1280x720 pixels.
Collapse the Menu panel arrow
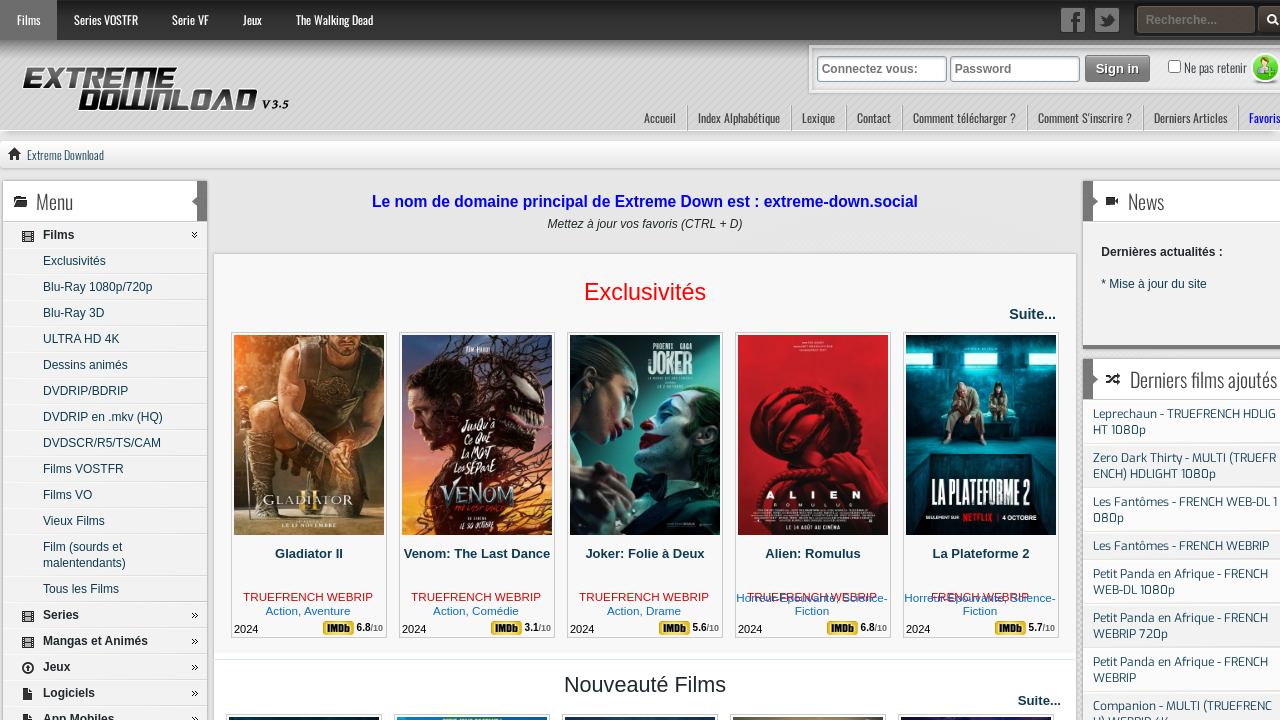click(200, 201)
